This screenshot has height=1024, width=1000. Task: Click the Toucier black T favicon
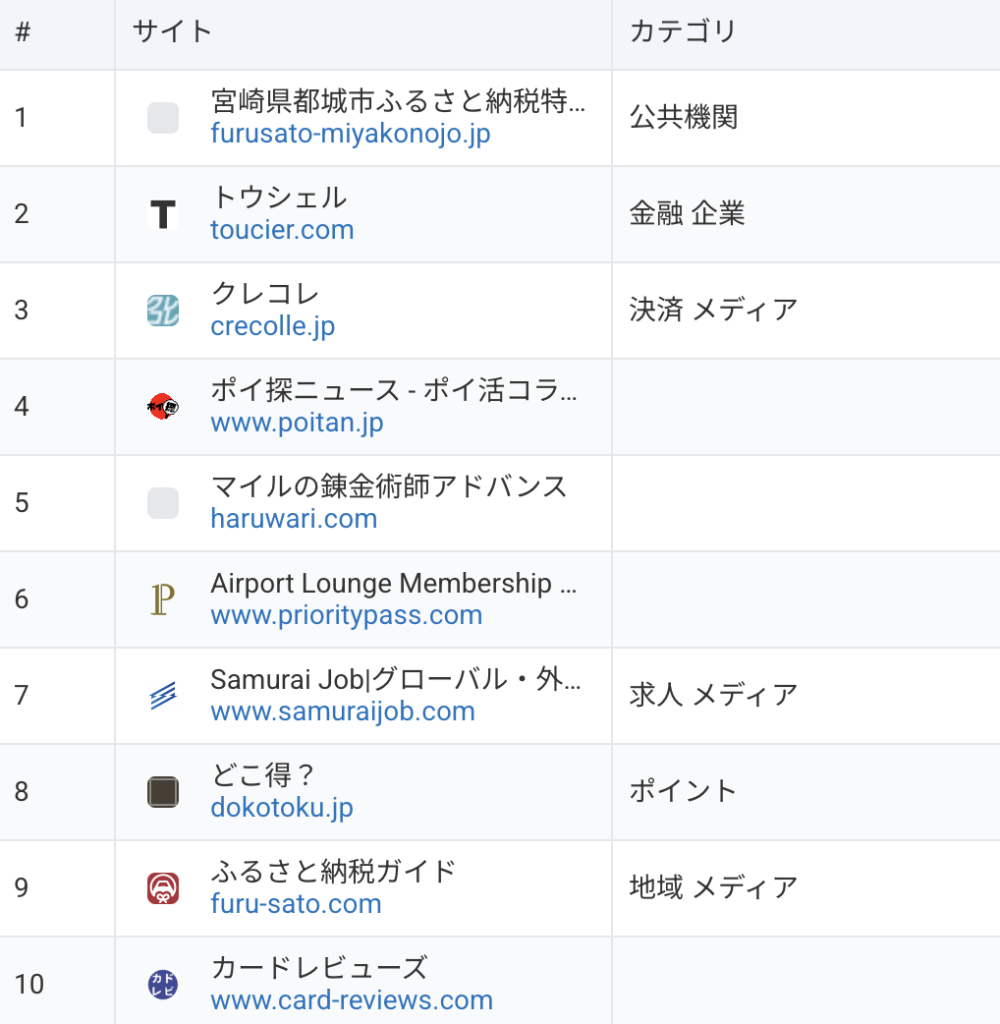click(163, 214)
